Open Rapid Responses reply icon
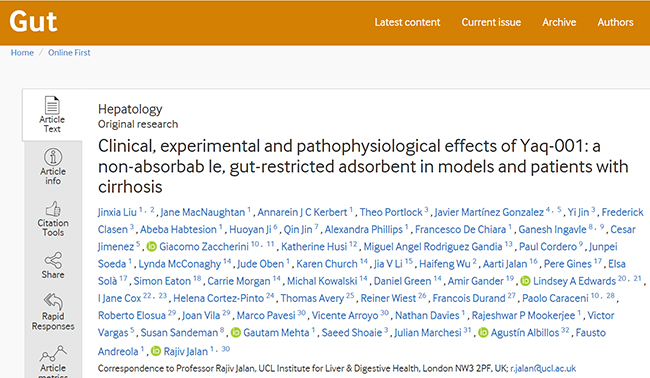Screen dimensions: 650x378 tap(53, 301)
